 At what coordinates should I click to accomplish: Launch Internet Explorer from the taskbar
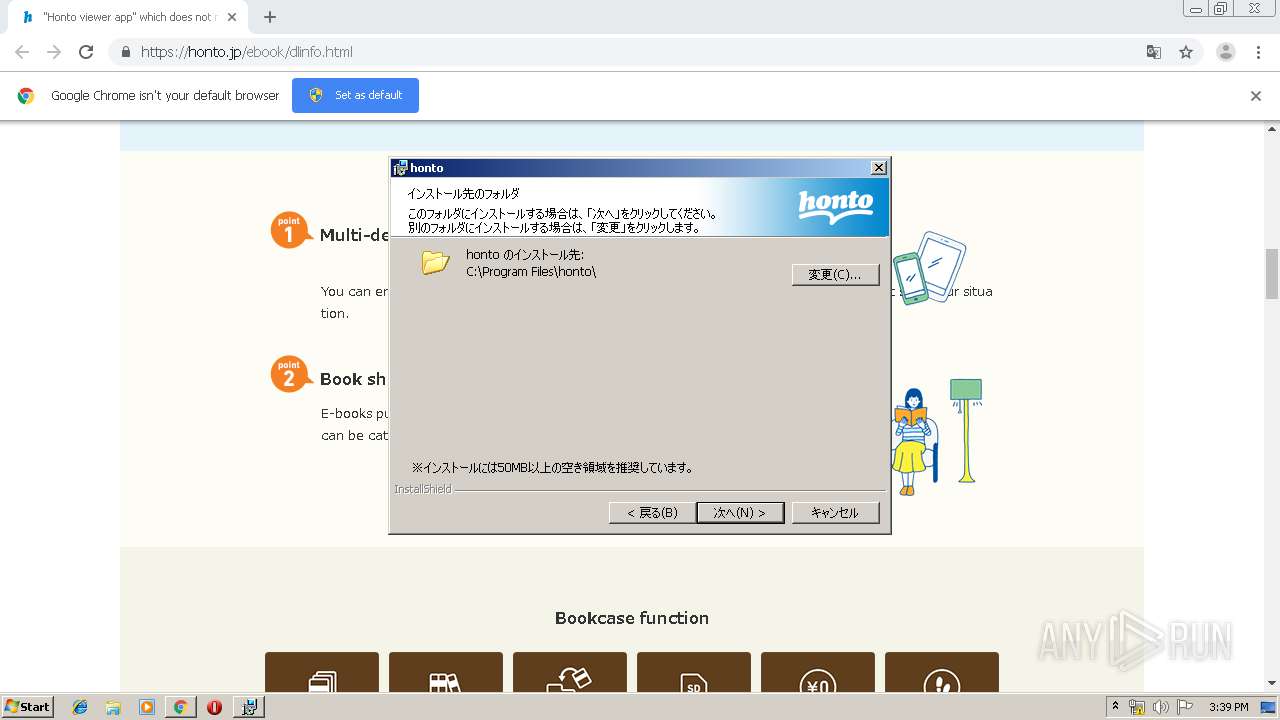(x=80, y=707)
